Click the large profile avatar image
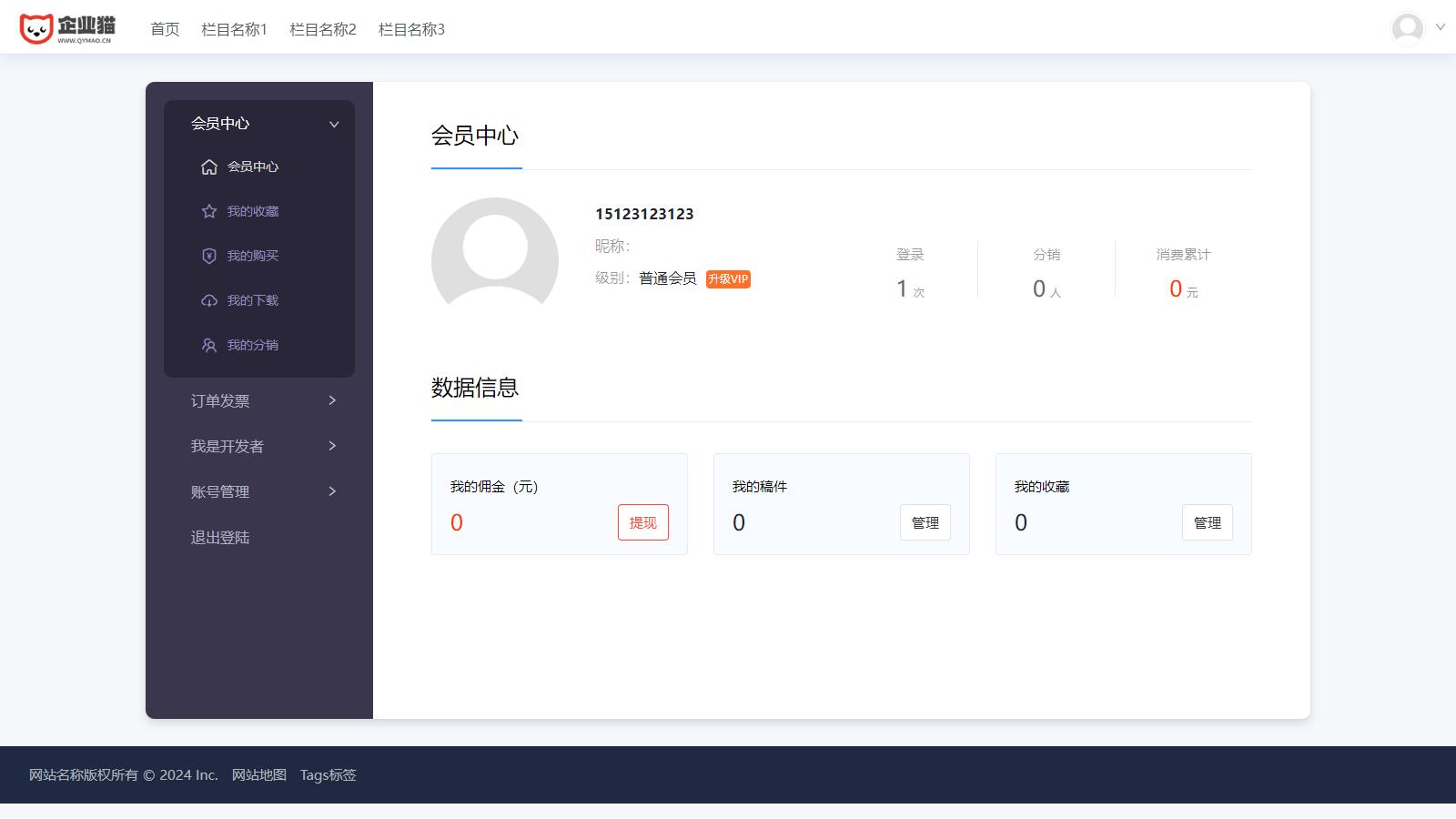This screenshot has width=1456, height=819. (495, 255)
